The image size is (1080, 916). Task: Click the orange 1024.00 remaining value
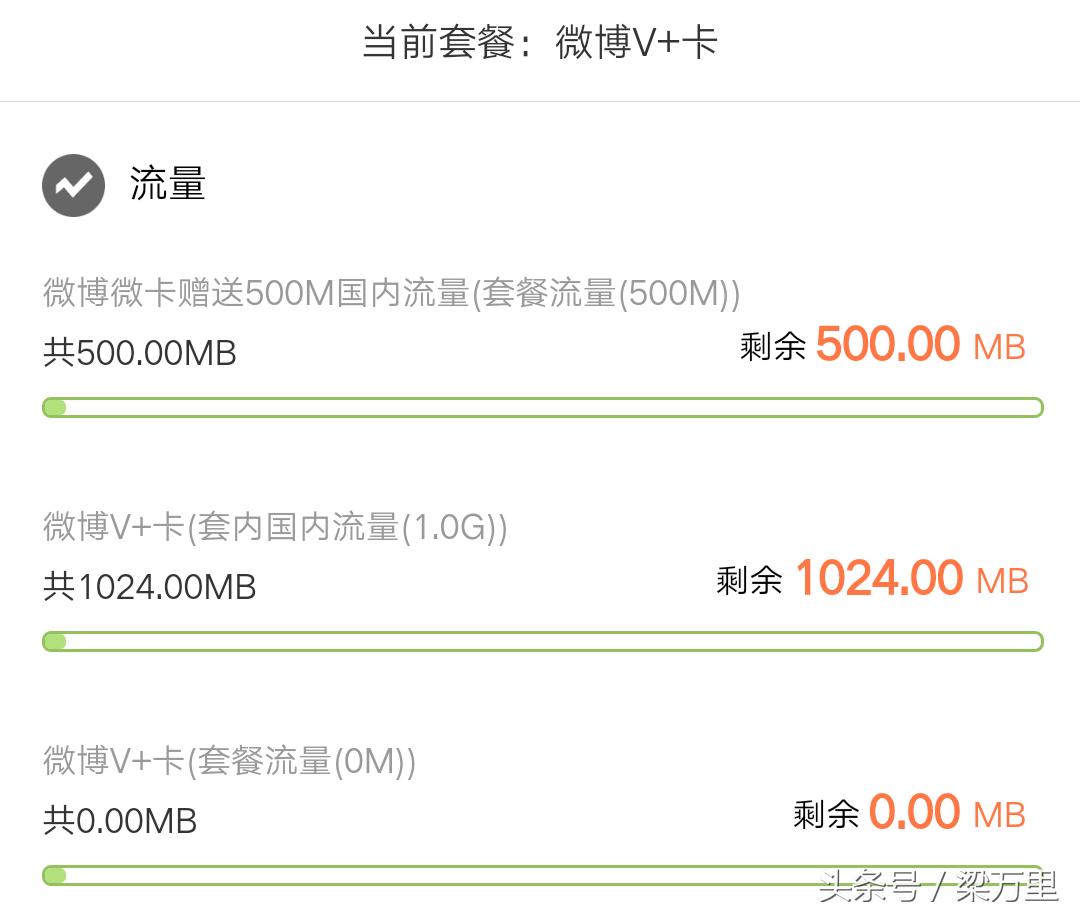[878, 579]
